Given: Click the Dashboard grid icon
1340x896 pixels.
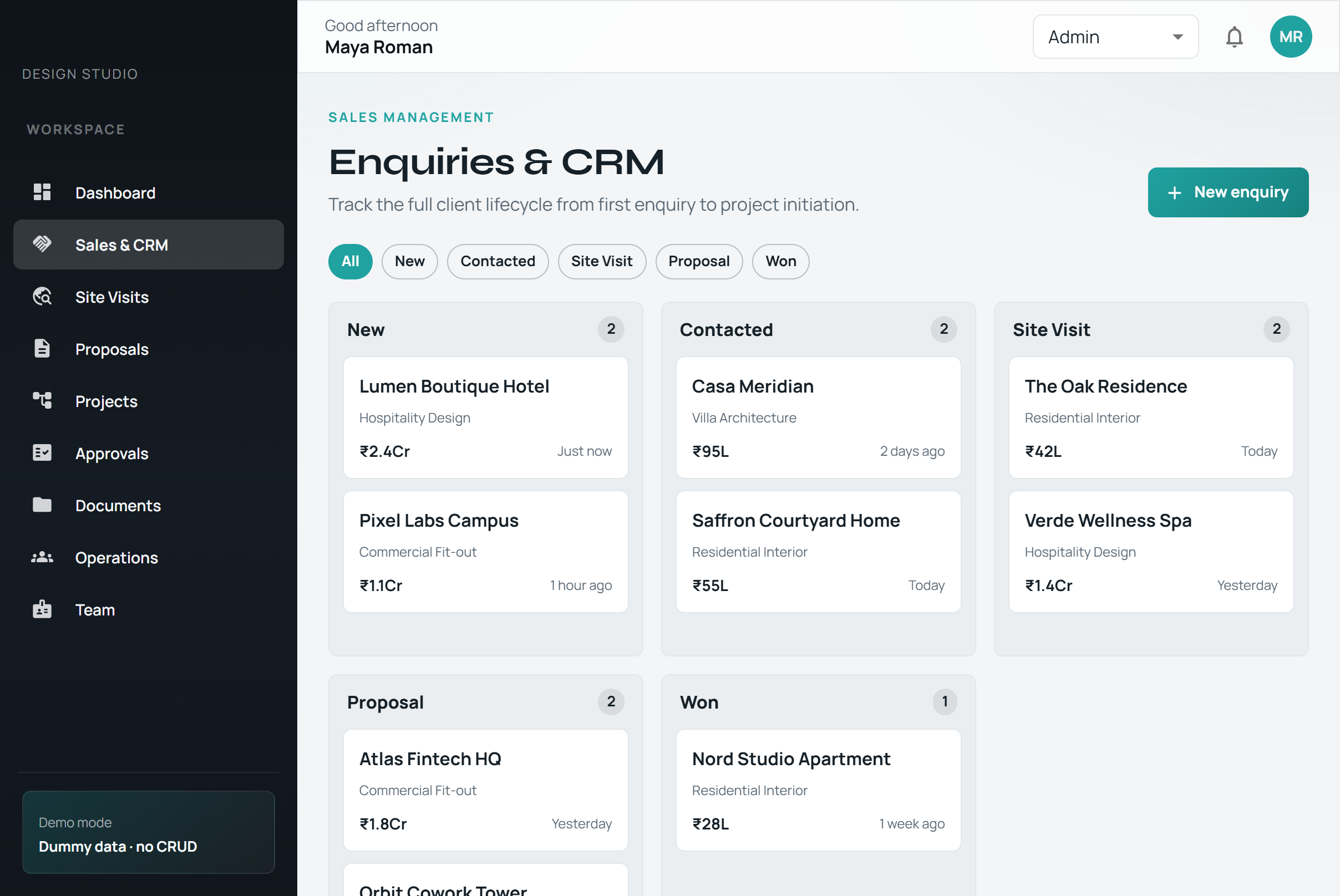Looking at the screenshot, I should click(x=42, y=192).
